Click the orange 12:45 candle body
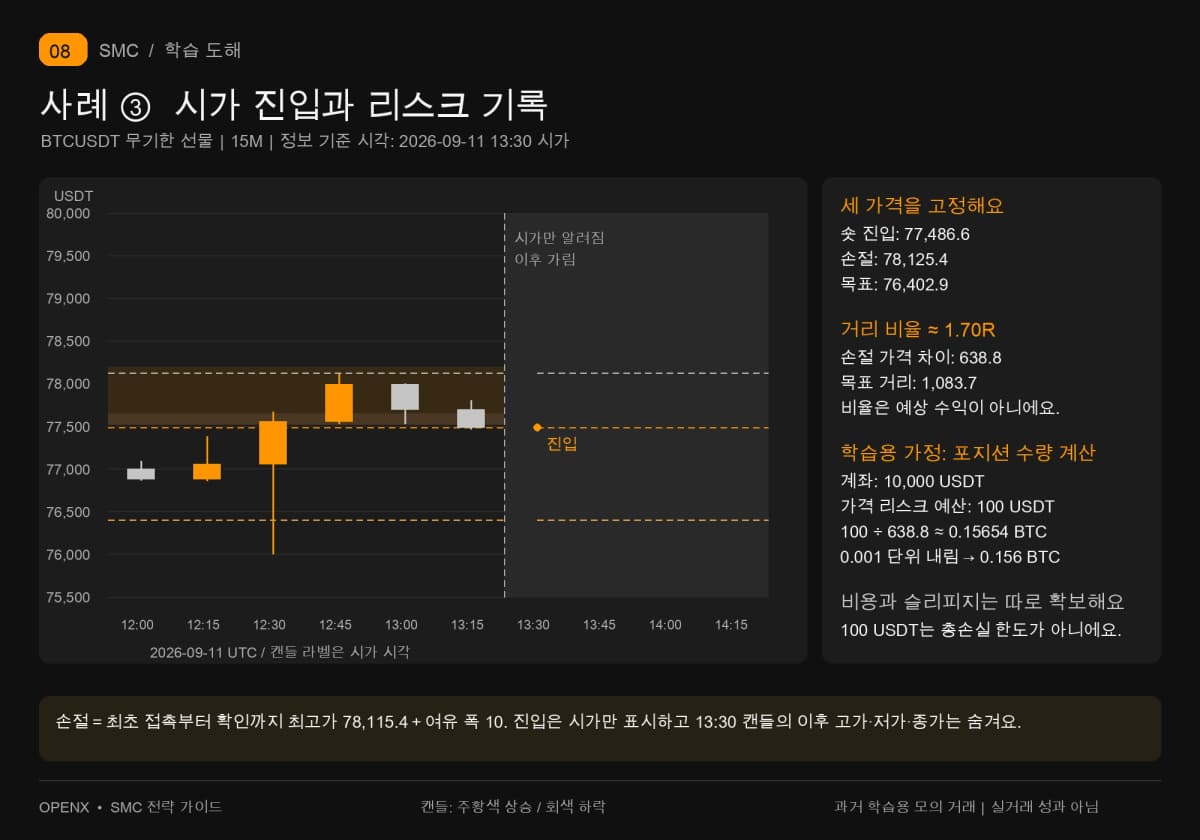The image size is (1200, 840). point(339,403)
